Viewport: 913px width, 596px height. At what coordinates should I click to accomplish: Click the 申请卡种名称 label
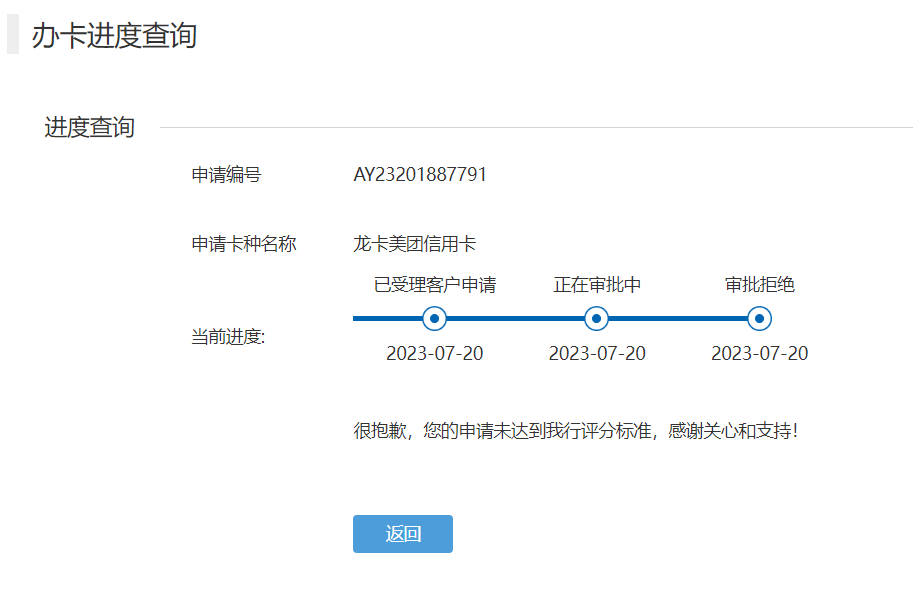coord(244,243)
